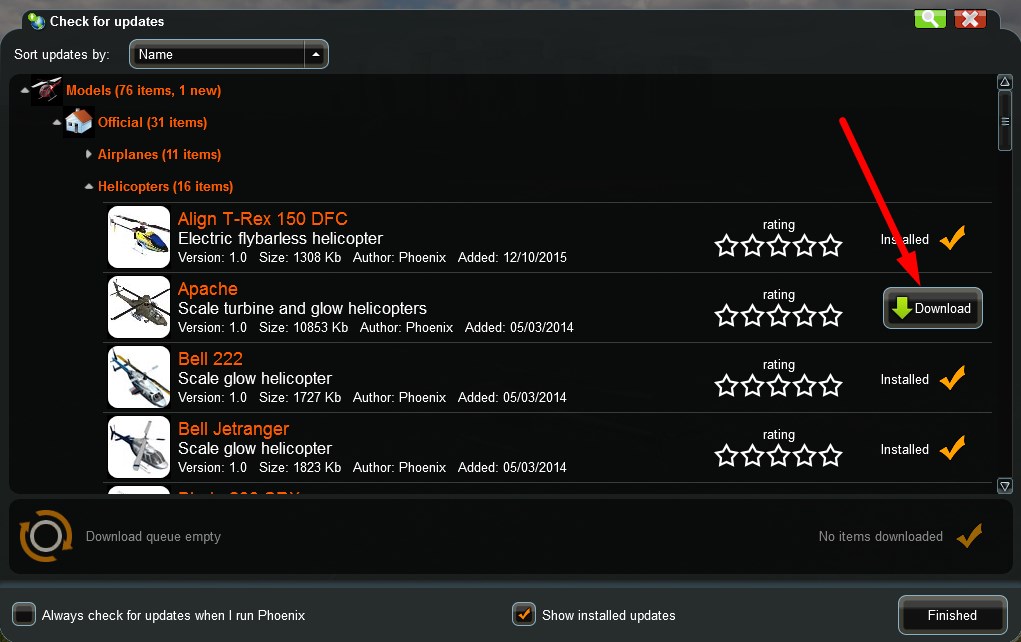Click the Apache helicopter thumbnail image
This screenshot has height=642, width=1021.
pyautogui.click(x=138, y=308)
